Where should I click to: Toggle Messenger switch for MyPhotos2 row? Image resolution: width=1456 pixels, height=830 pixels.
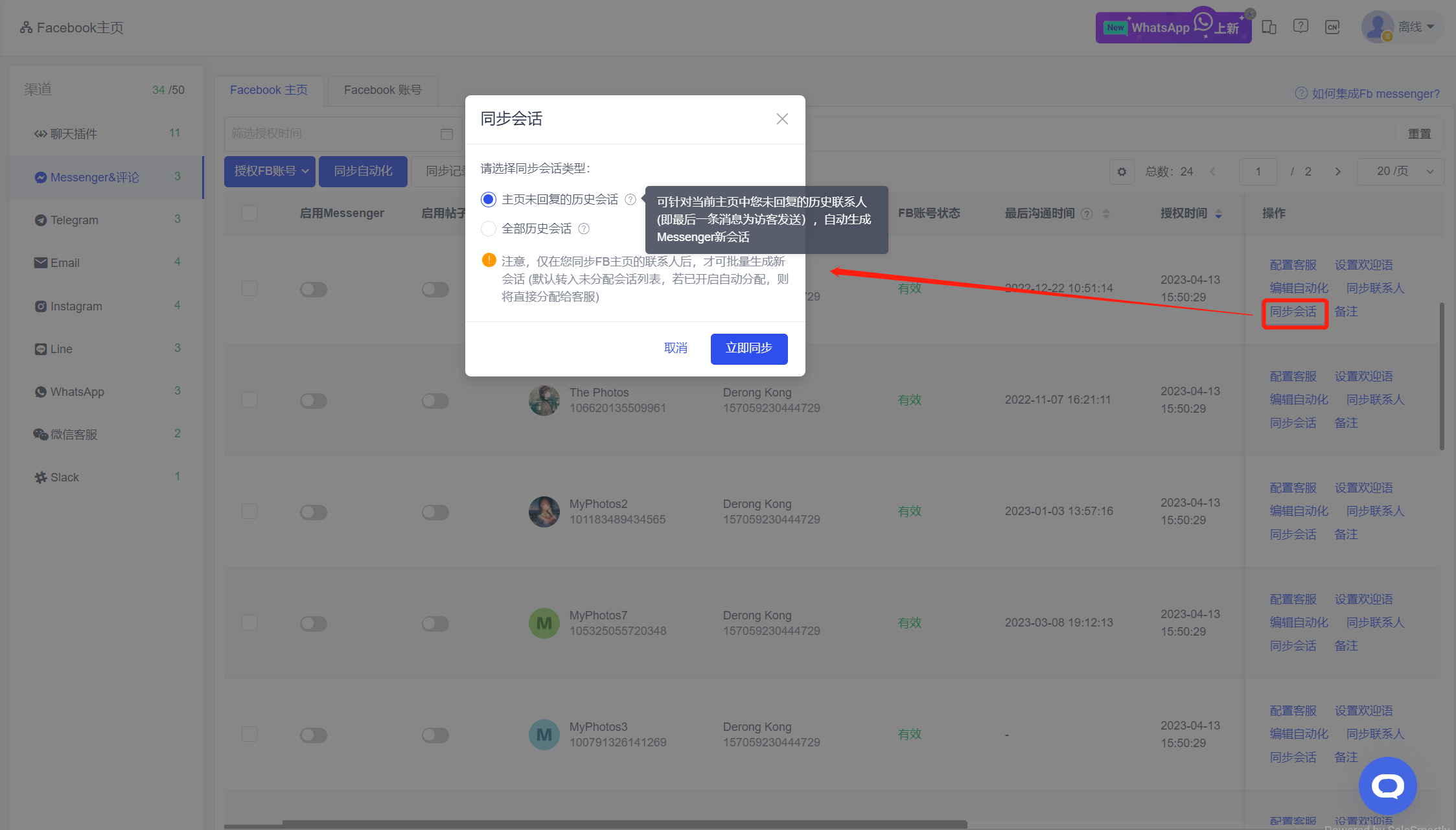click(x=314, y=513)
